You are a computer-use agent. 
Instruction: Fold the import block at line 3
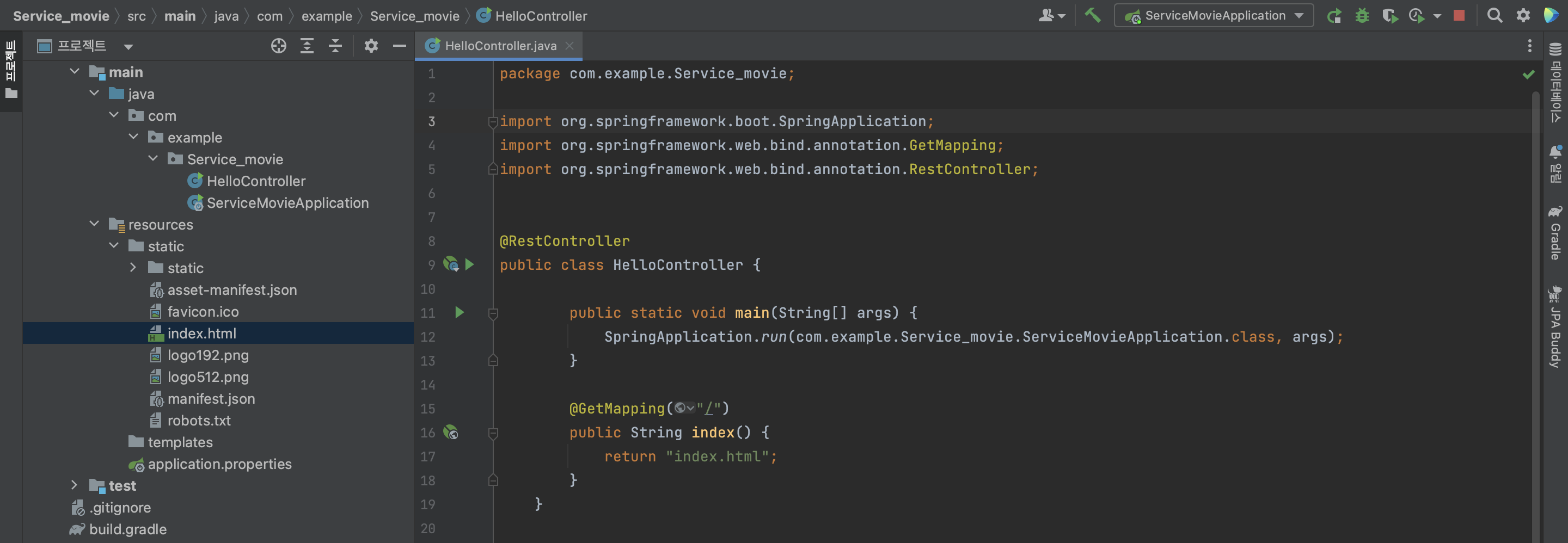493,122
